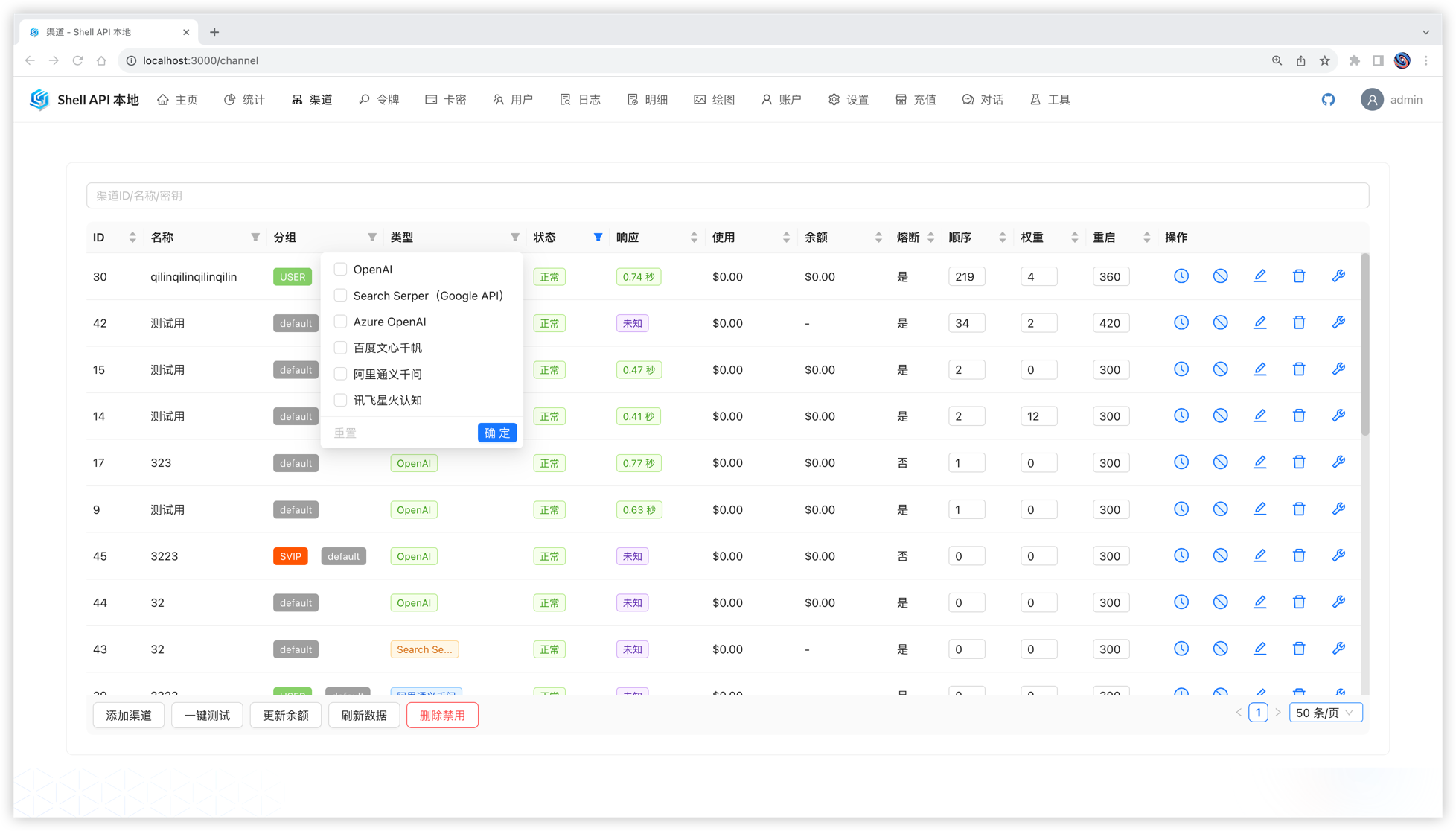
Task: Click the wrench icon for channel 17
Action: pyautogui.click(x=1338, y=462)
